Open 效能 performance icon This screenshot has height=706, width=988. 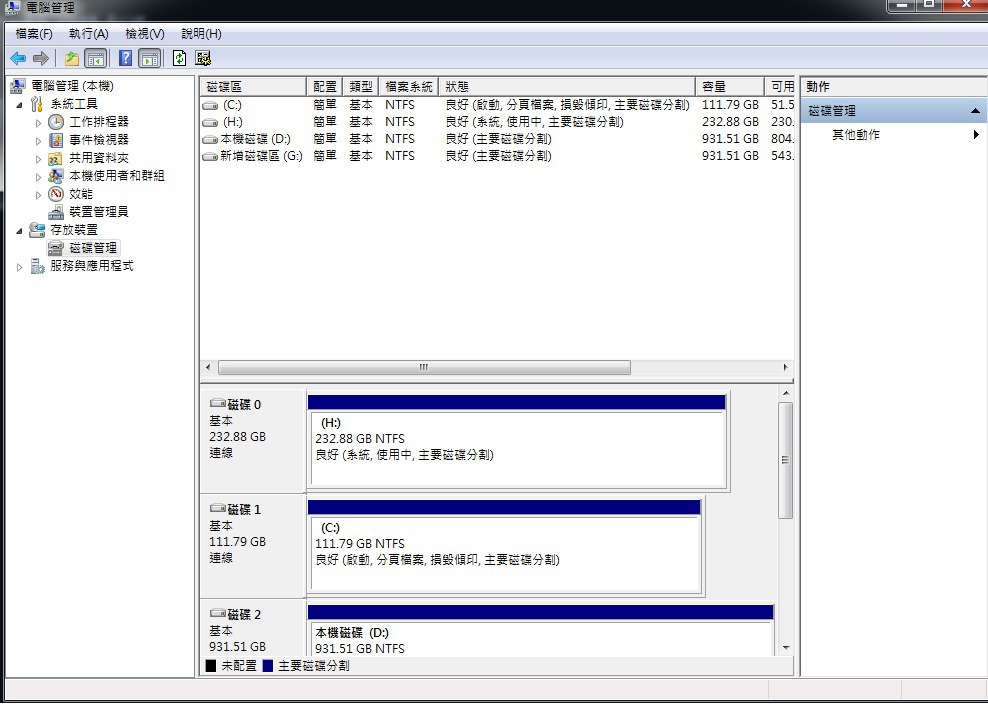(x=56, y=194)
